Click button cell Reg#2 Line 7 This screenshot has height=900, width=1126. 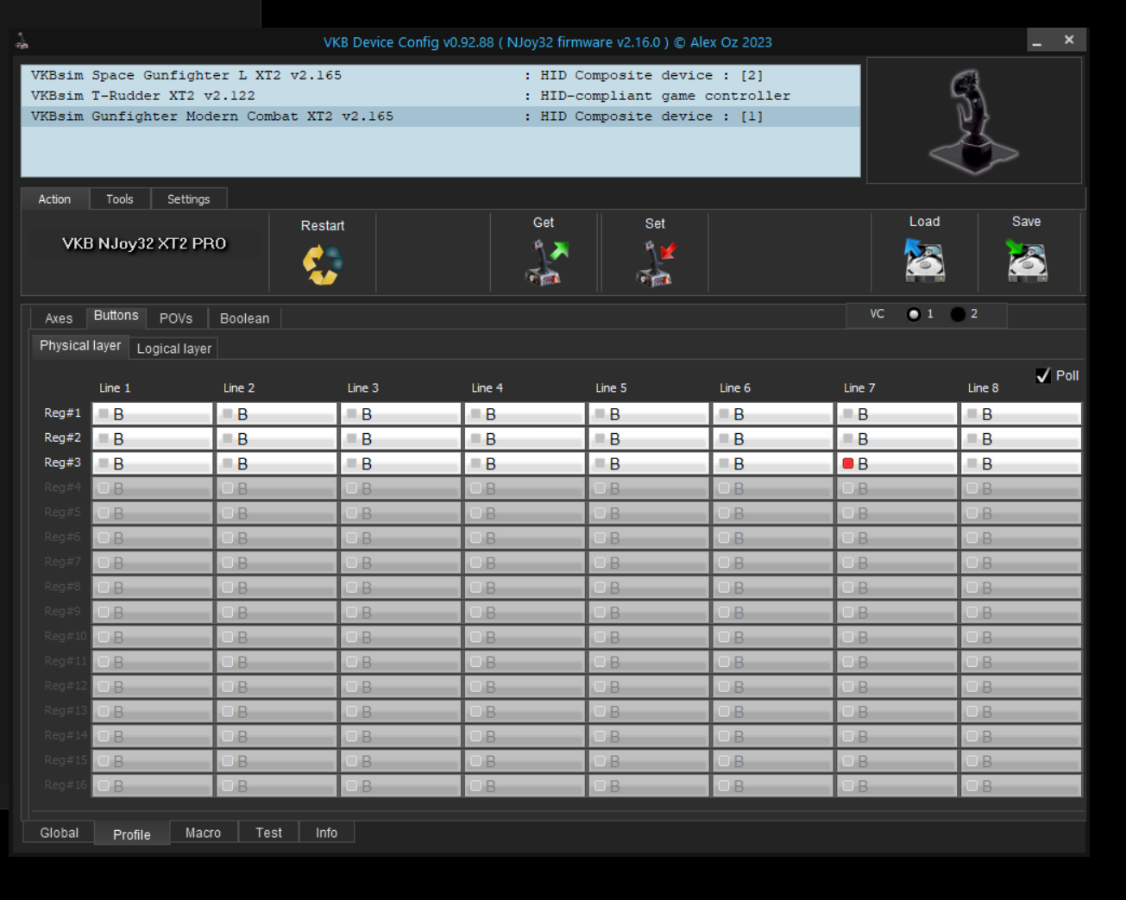[896, 438]
